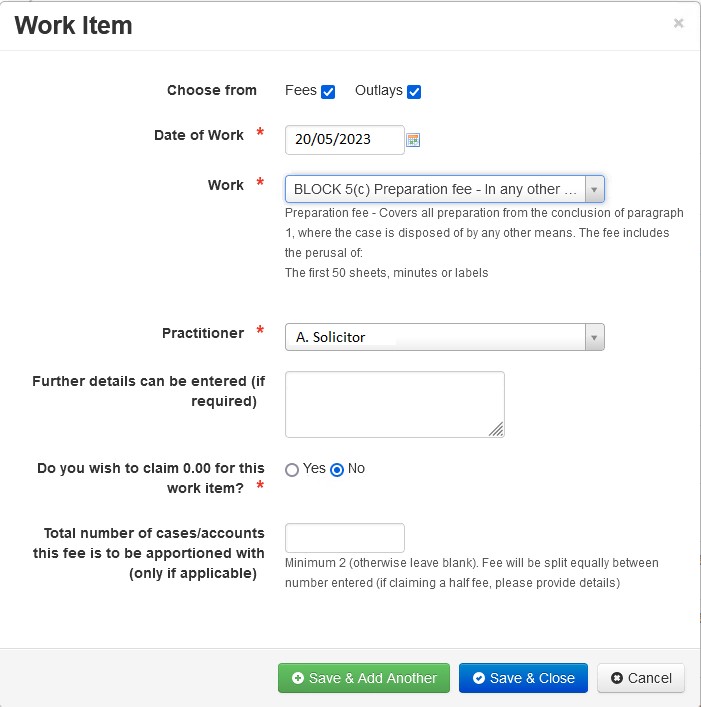Select Yes to claim 0.00
701x707 pixels.
click(x=292, y=470)
